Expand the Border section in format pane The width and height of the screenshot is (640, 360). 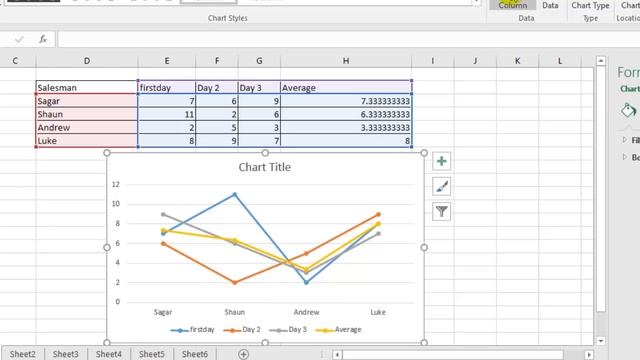click(x=631, y=157)
